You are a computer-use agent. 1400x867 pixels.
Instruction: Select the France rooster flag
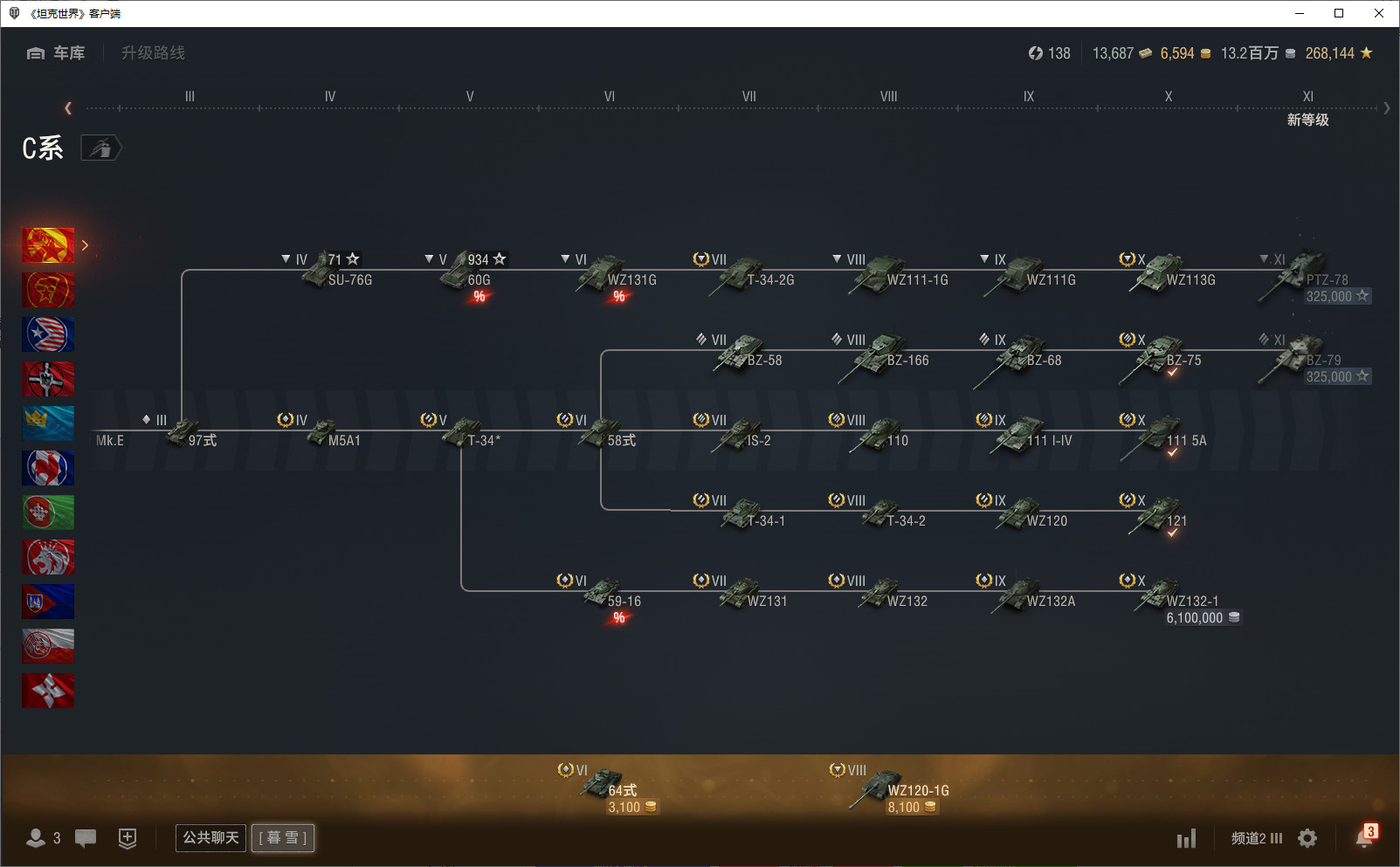tap(48, 468)
